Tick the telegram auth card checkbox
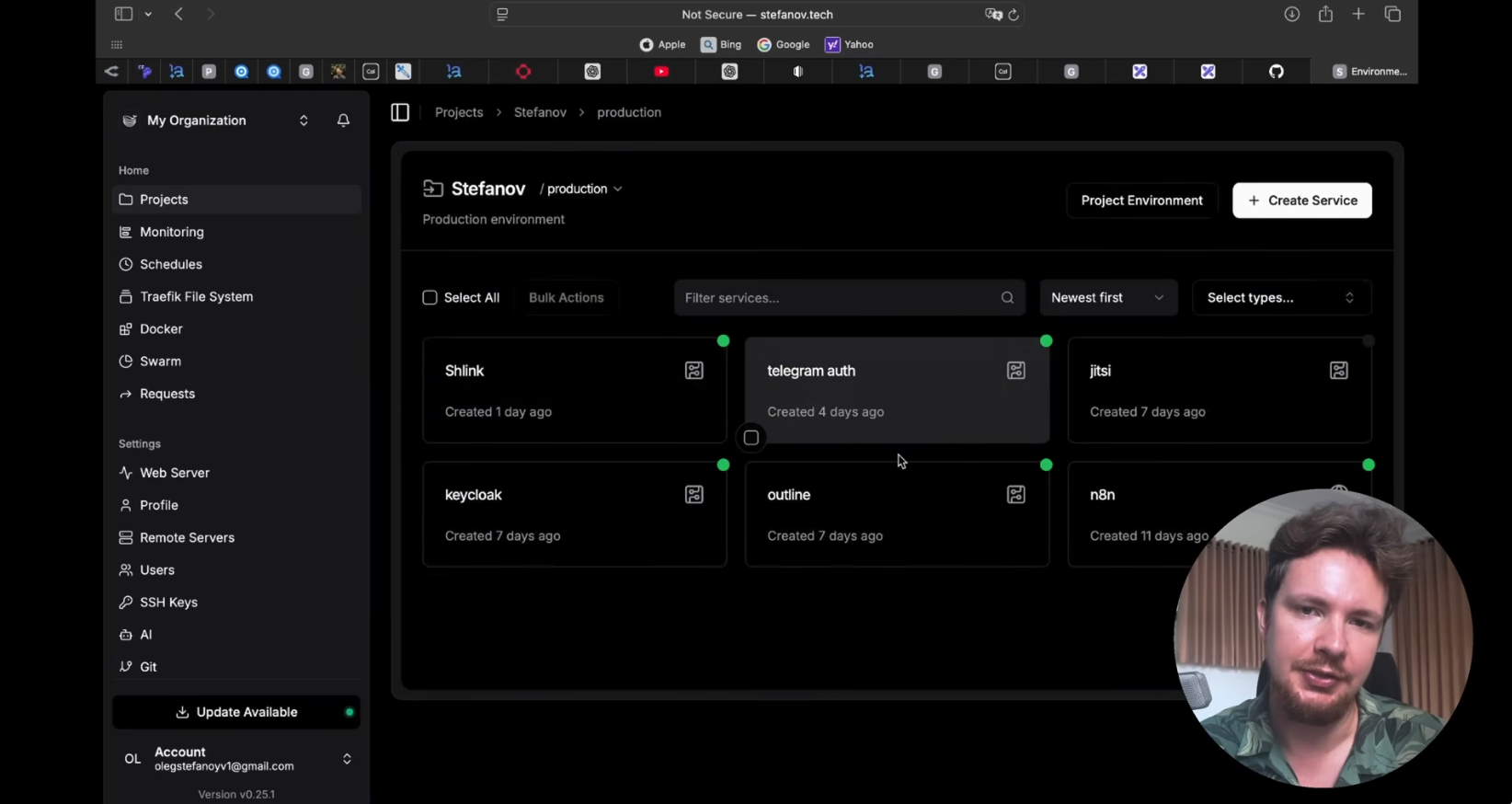Image resolution: width=1512 pixels, height=804 pixels. (x=751, y=438)
